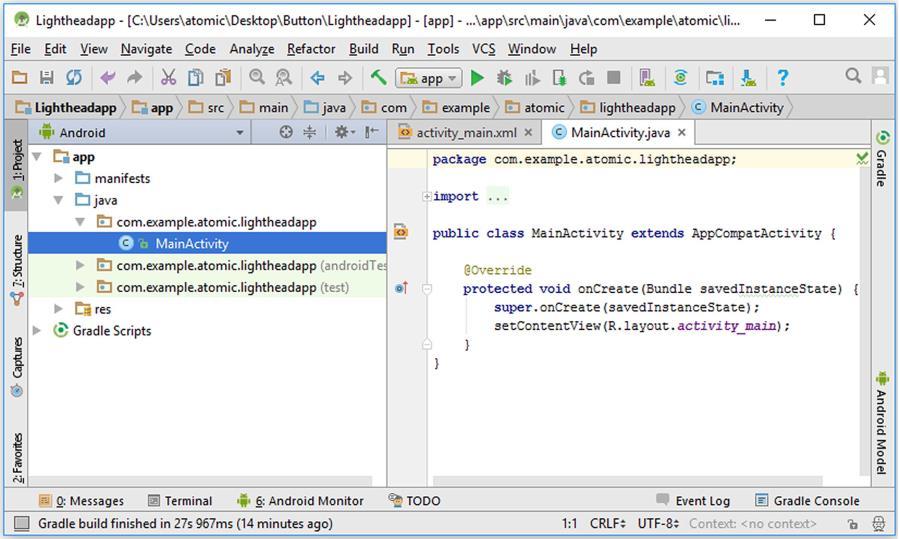Toggle the Captures side panel

[x=17, y=366]
